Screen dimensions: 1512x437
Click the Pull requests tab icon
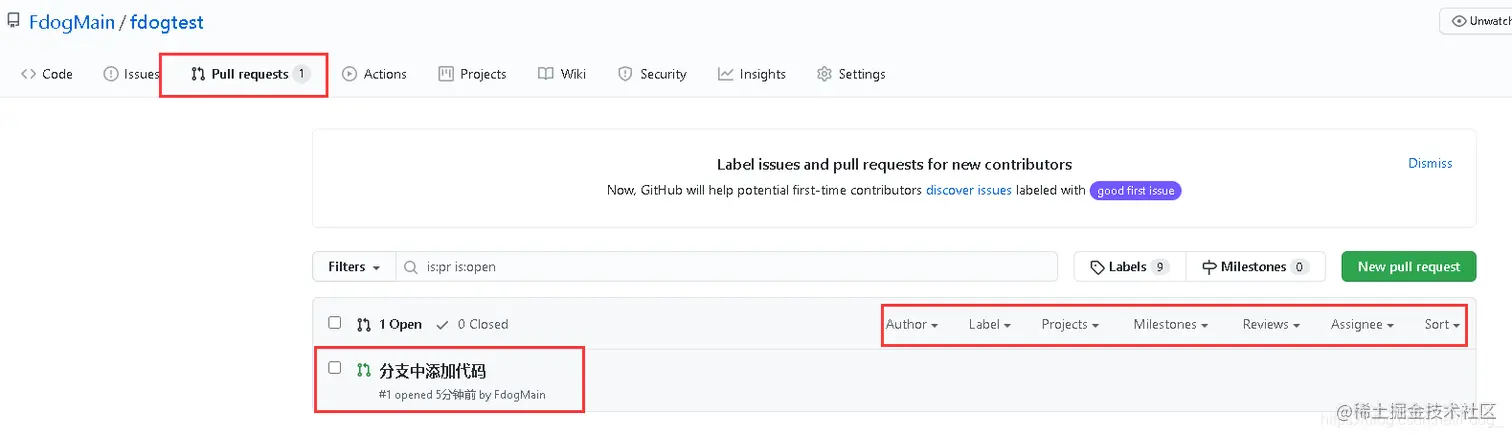198,74
